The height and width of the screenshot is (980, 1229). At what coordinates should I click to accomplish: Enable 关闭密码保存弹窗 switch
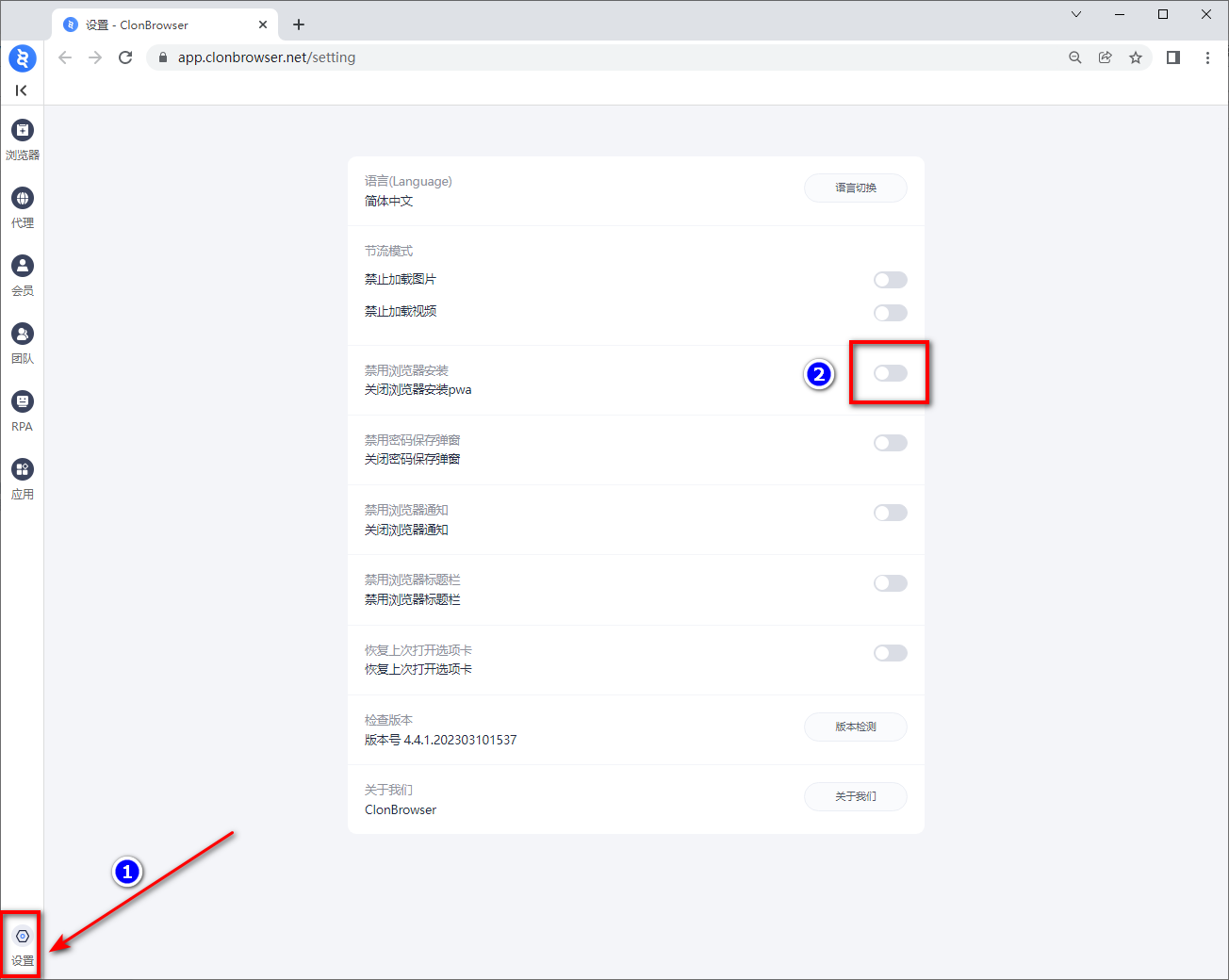(890, 443)
